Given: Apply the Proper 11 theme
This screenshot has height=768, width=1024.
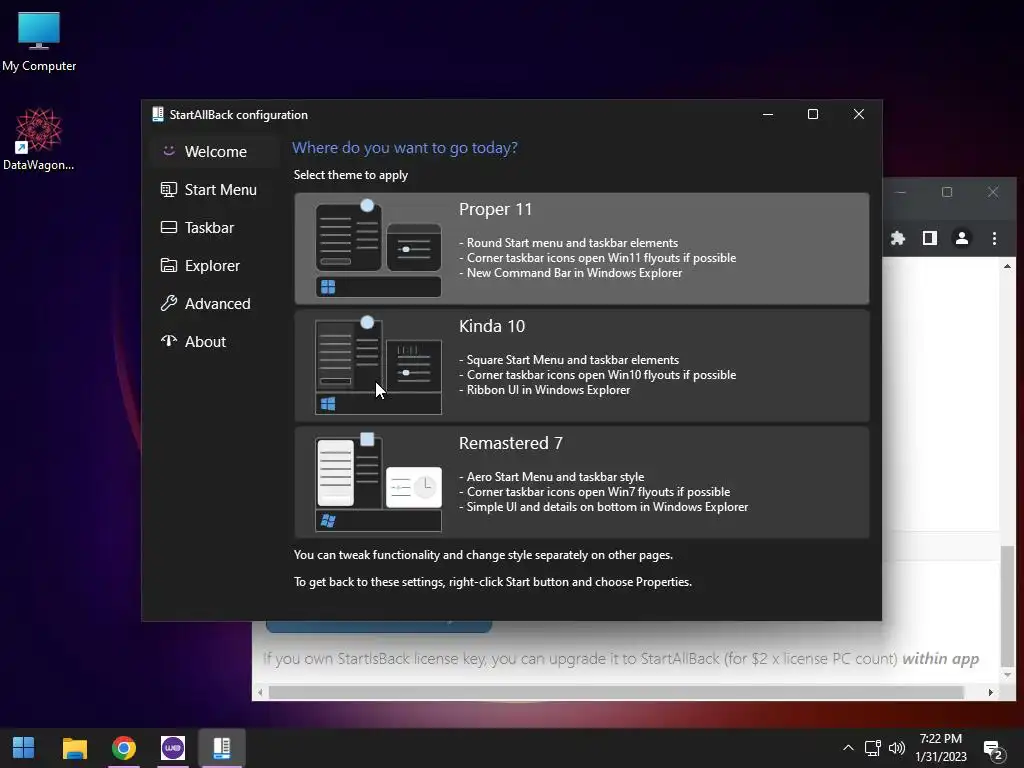Looking at the screenshot, I should point(581,248).
